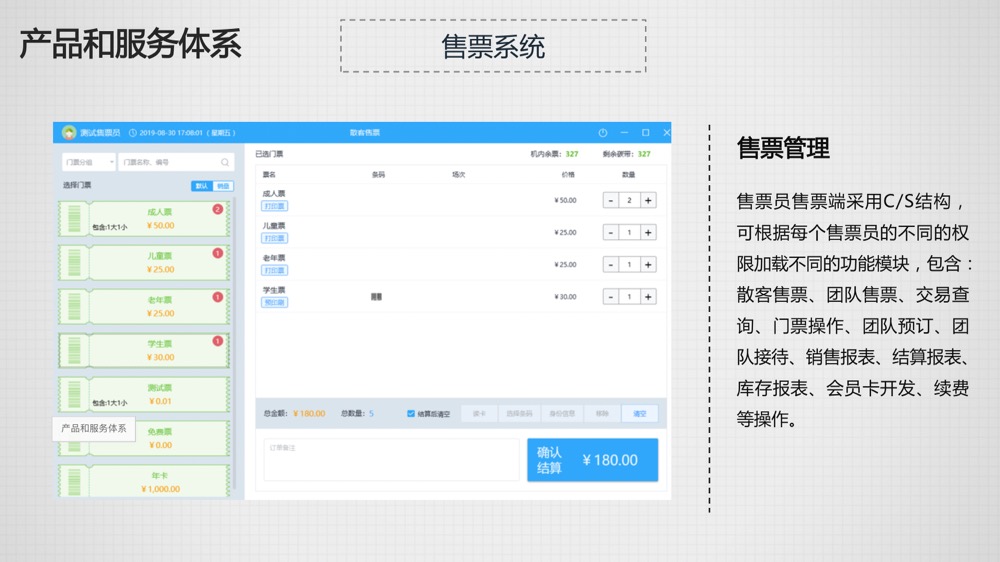Select the 老年票 ¥25.00 ticket card
The width and height of the screenshot is (1000, 562).
(x=144, y=307)
